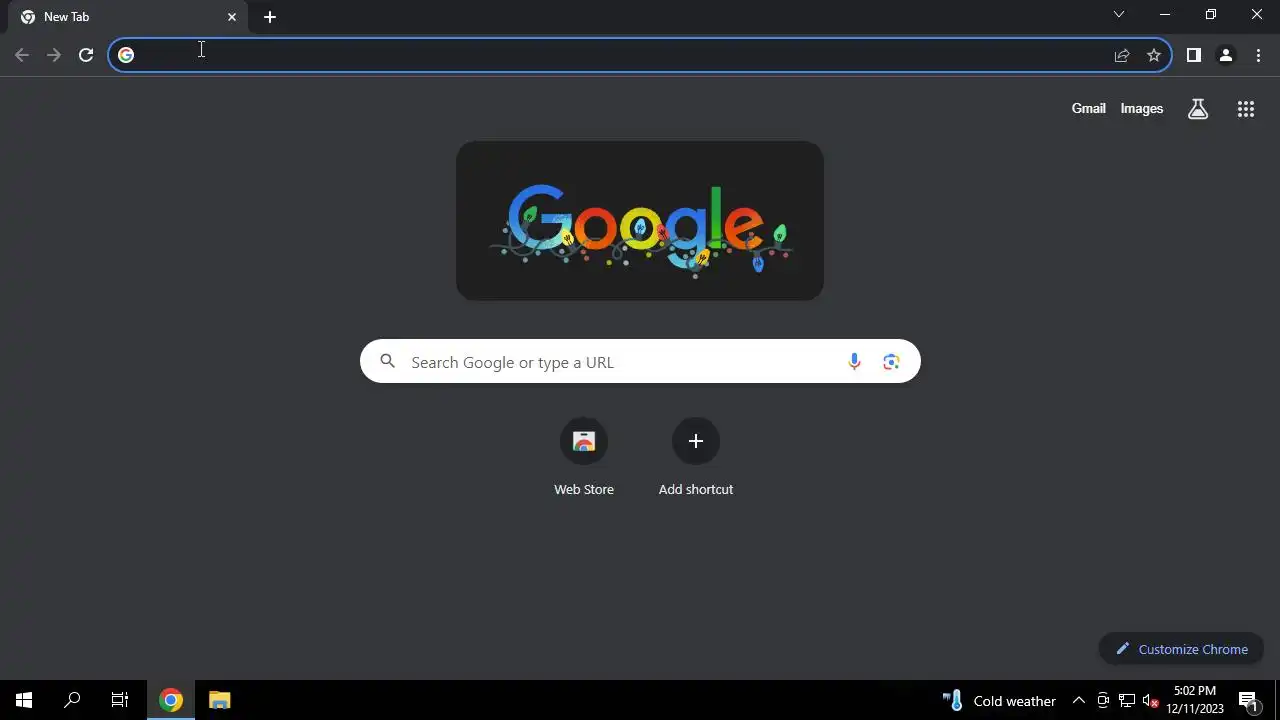Reload the current page
Viewport: 1280px width, 720px height.
[86, 55]
